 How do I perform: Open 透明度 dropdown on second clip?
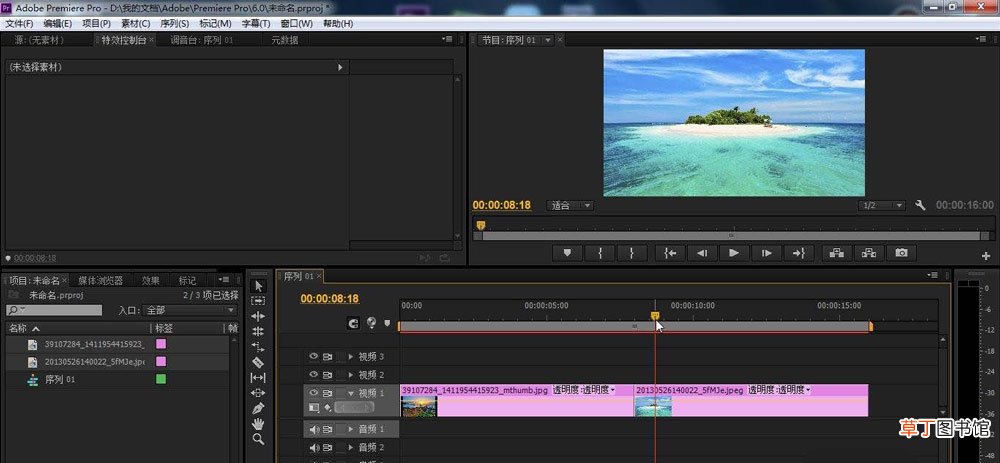[779, 390]
